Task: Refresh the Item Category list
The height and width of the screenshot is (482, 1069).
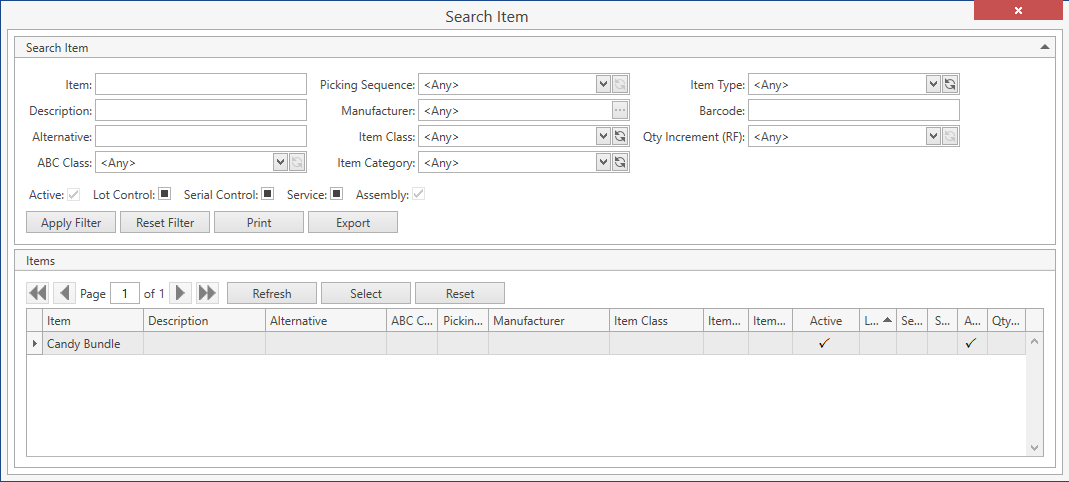Action: [620, 162]
